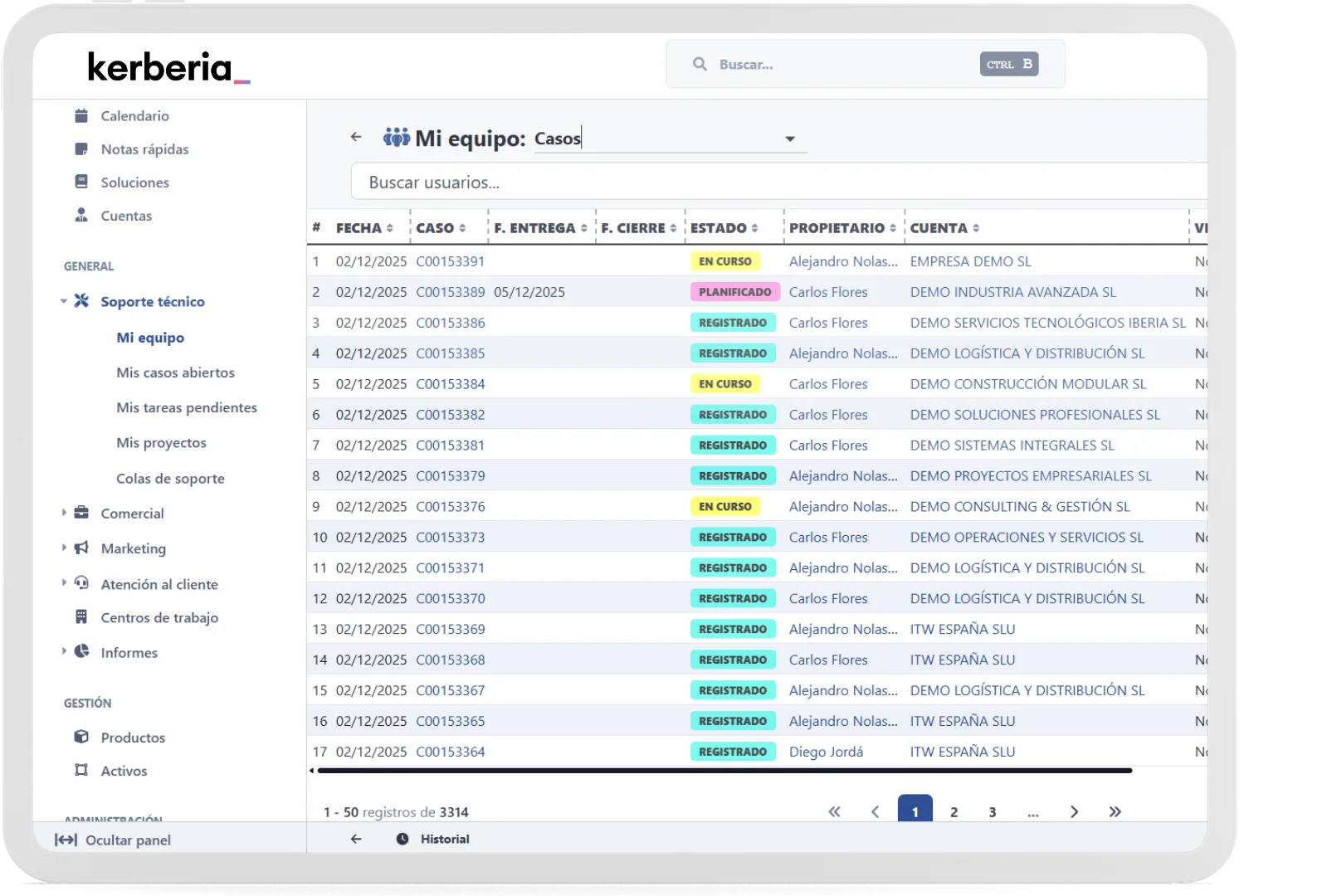This screenshot has height=896, width=1322.
Task: Open the Calendario menu label
Action: pos(135,116)
